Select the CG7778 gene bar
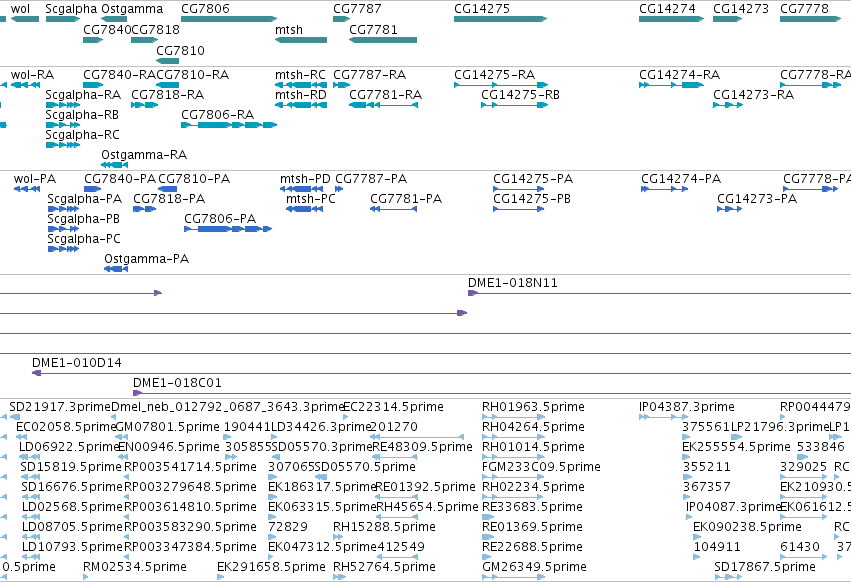851x582 pixels. (x=810, y=19)
